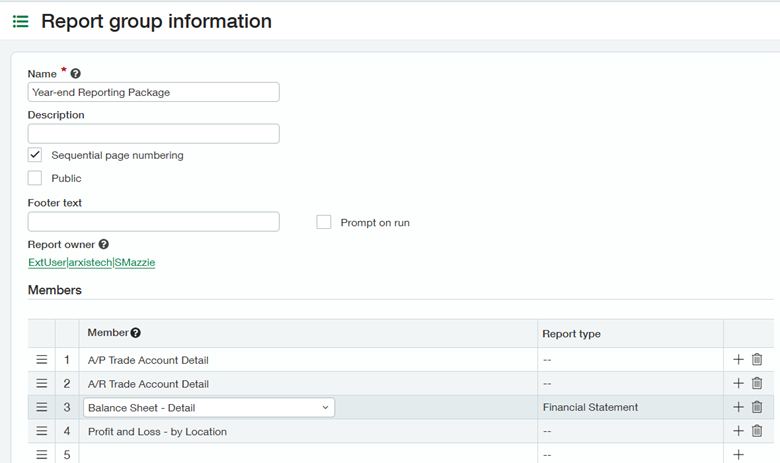Viewport: 780px width, 463px height.
Task: Click the help icon next to Name
Action: (x=76, y=74)
